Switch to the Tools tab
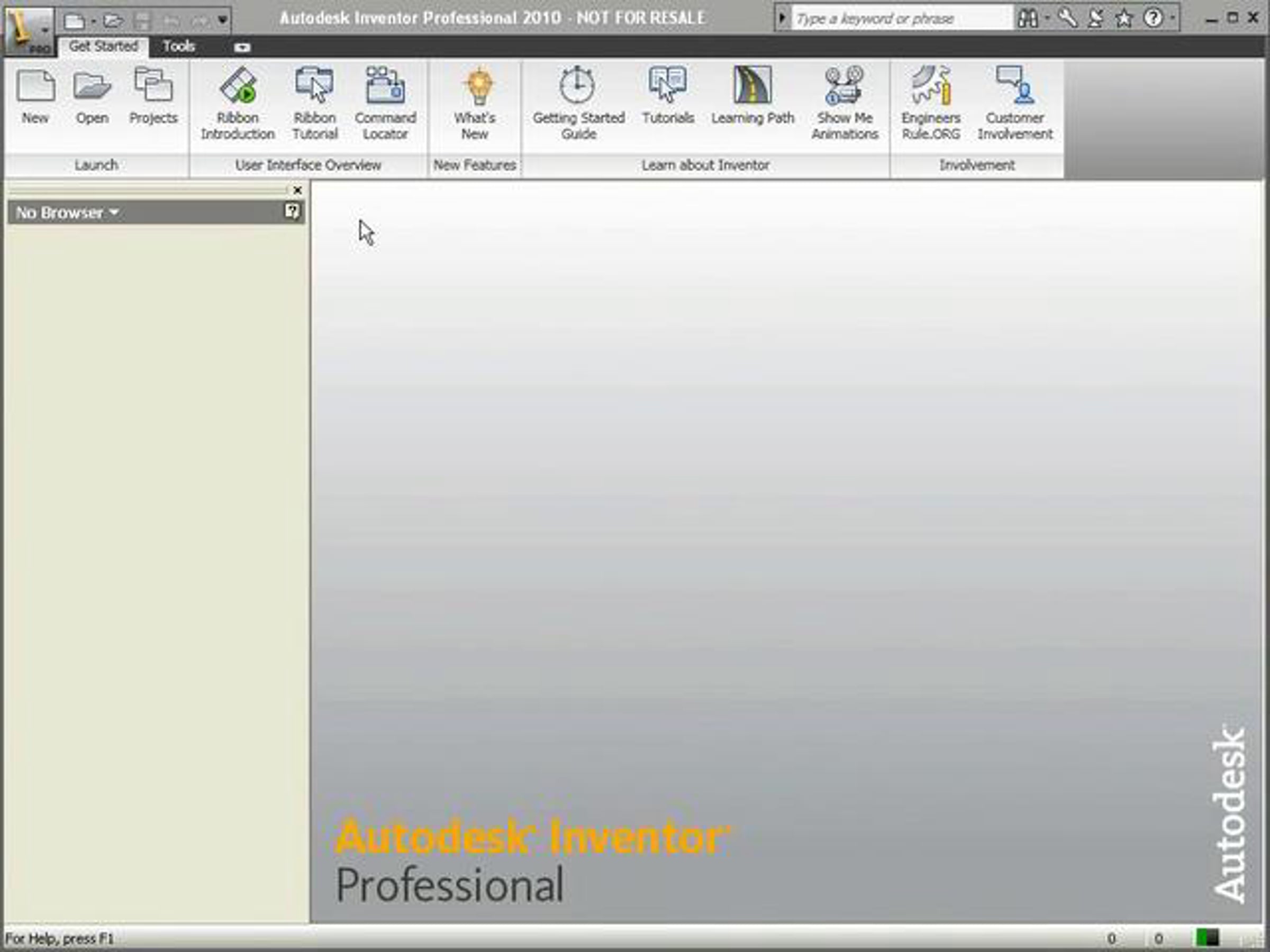Image resolution: width=1270 pixels, height=952 pixels. click(179, 47)
